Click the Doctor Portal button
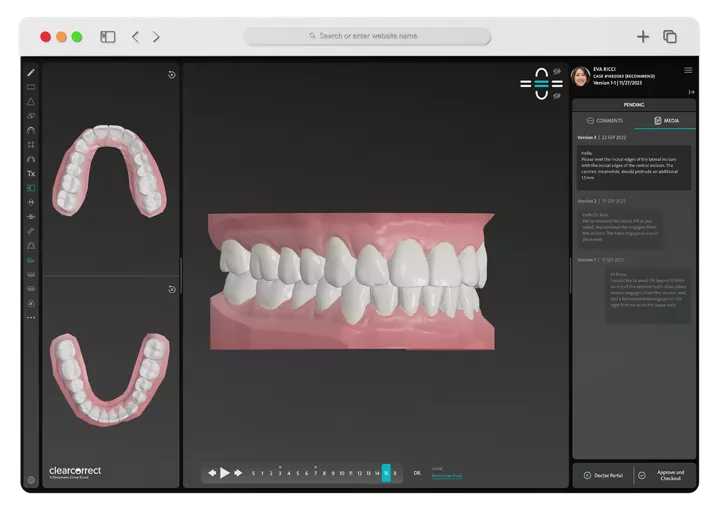Screen dimensions: 720x513 point(602,475)
